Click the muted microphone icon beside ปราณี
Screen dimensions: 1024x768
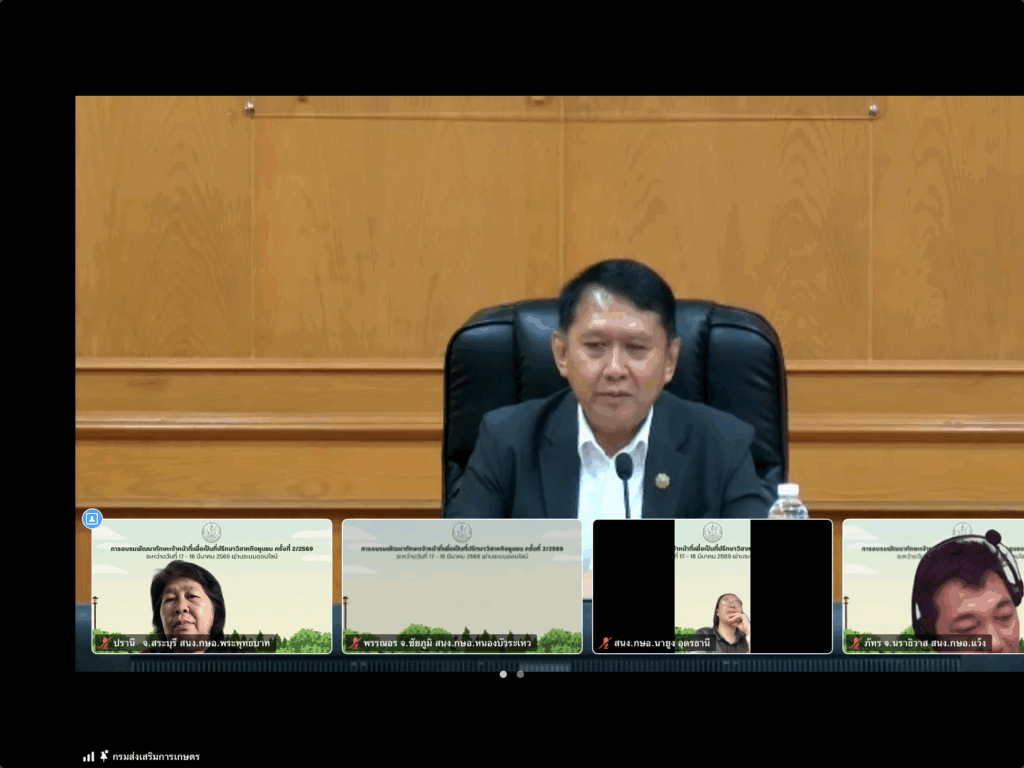[x=104, y=643]
